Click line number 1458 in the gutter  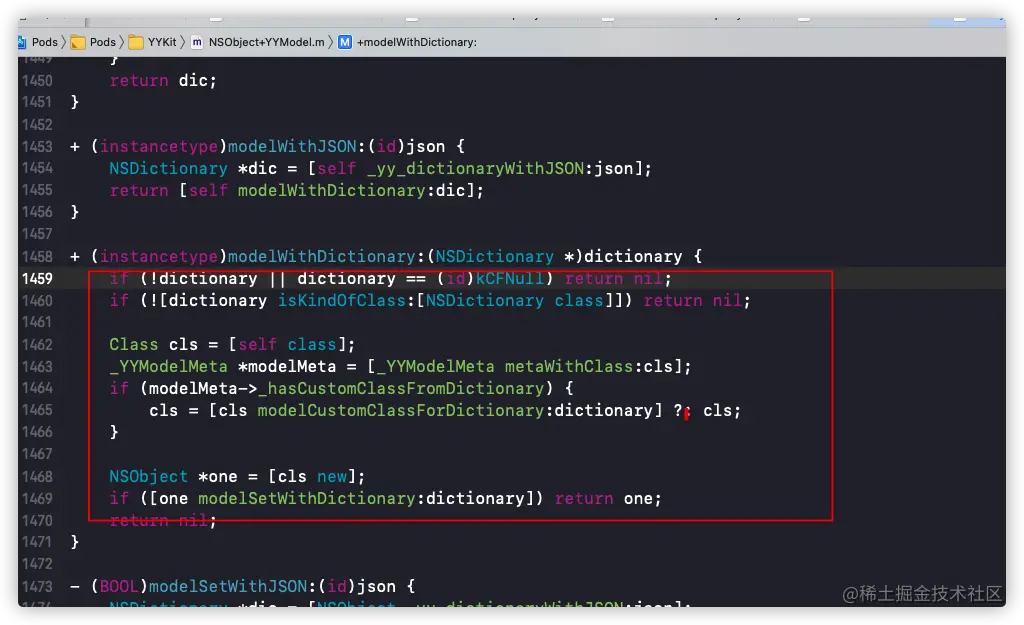(x=37, y=257)
